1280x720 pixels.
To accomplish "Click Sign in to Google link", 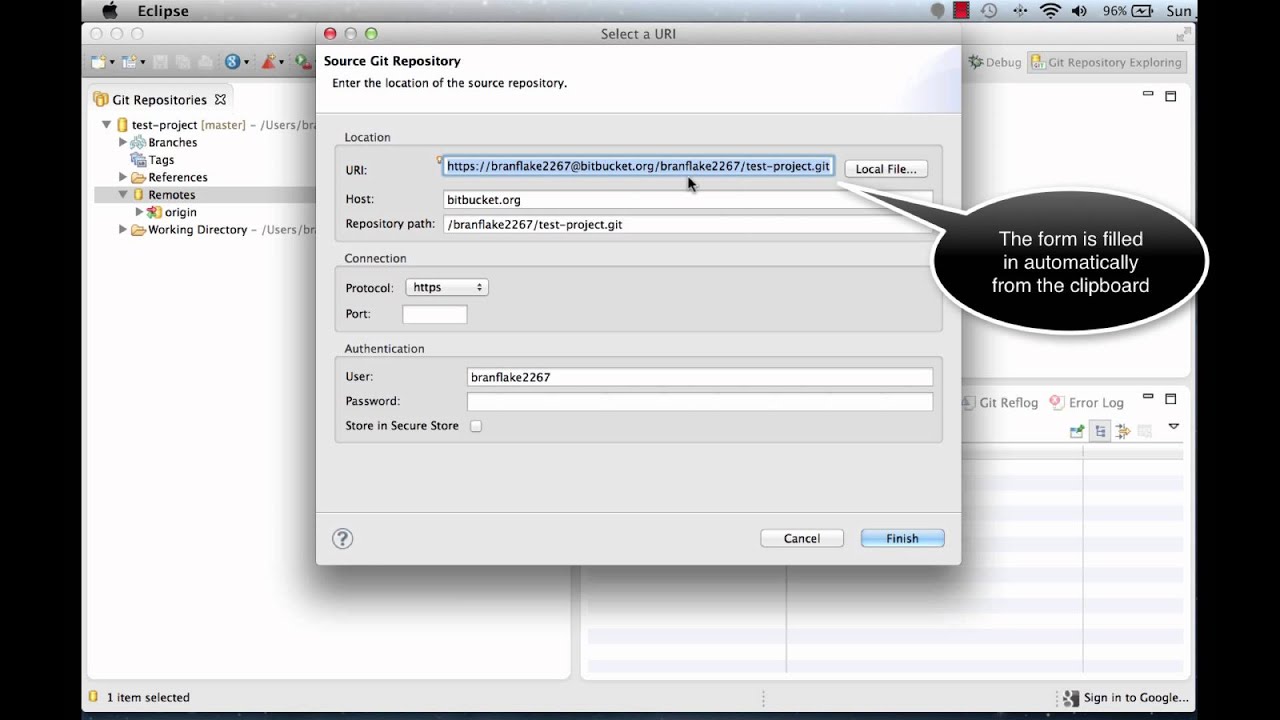I will [x=1136, y=698].
